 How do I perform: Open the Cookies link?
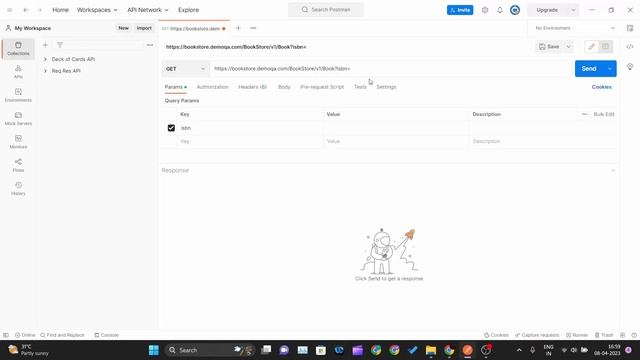602,87
